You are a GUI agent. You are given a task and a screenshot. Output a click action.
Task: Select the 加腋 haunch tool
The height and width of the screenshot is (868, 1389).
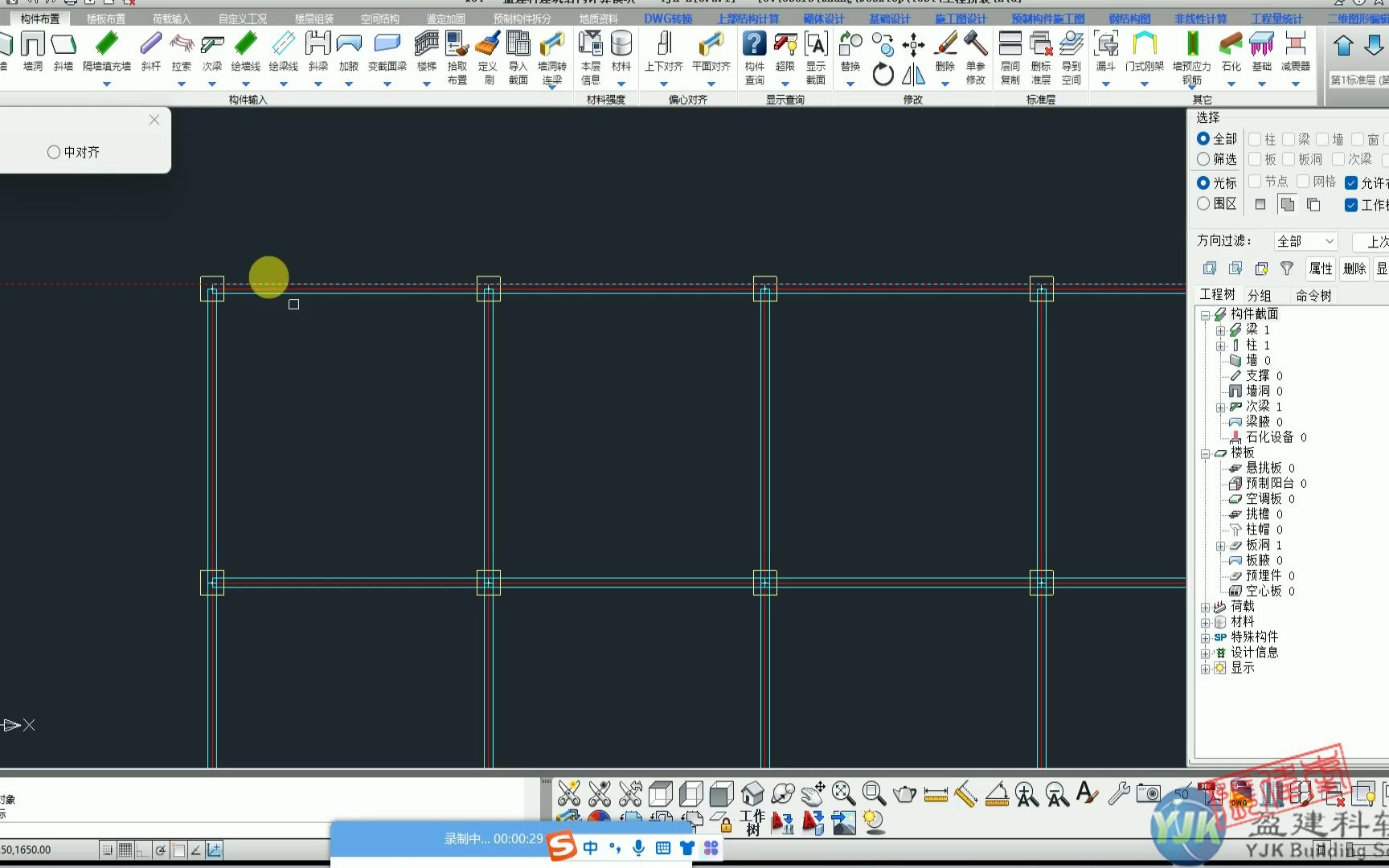pyautogui.click(x=349, y=51)
